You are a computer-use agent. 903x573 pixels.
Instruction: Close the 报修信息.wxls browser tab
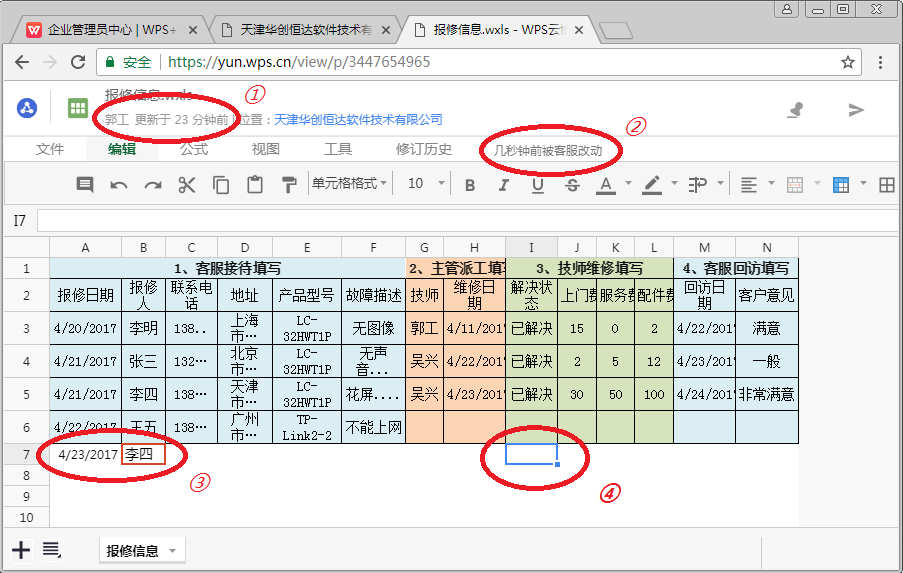pyautogui.click(x=579, y=30)
